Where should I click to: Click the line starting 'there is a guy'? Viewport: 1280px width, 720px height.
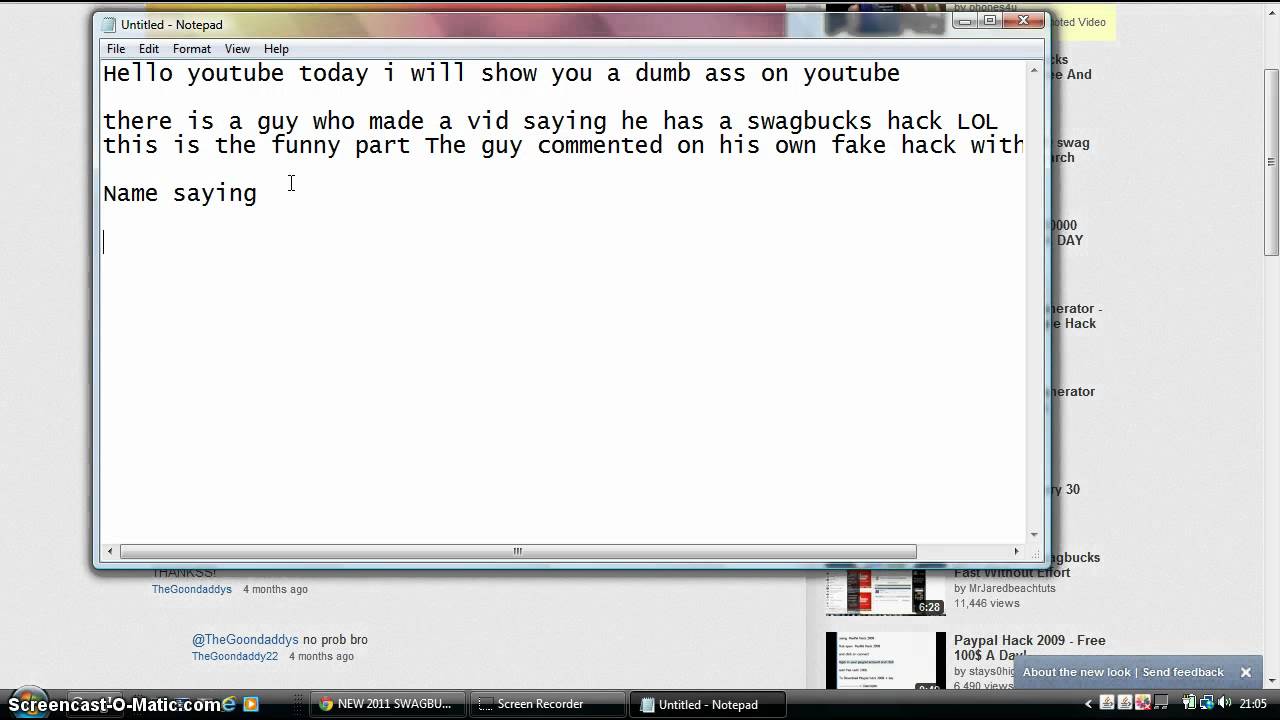point(550,121)
